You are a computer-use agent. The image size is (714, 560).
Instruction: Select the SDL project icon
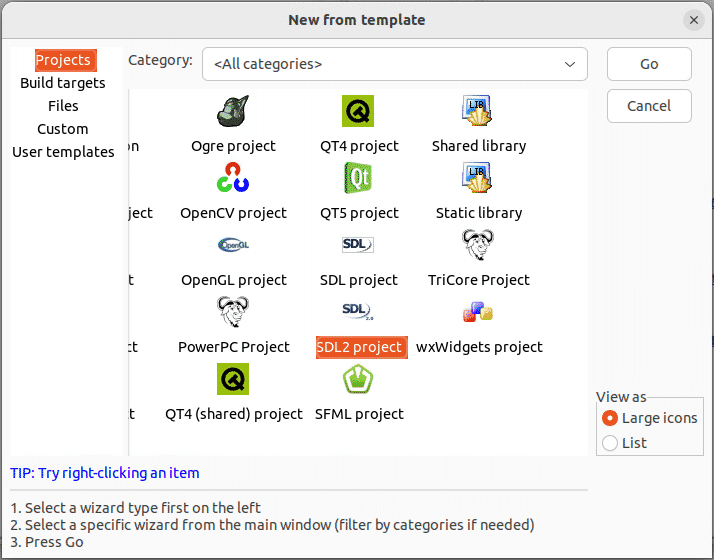[358, 245]
